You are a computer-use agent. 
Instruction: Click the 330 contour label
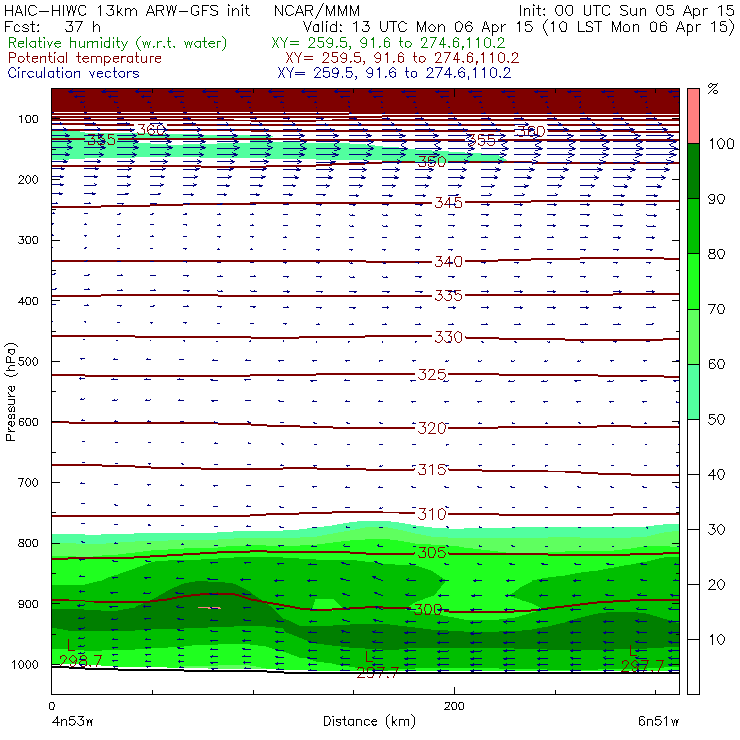point(449,337)
